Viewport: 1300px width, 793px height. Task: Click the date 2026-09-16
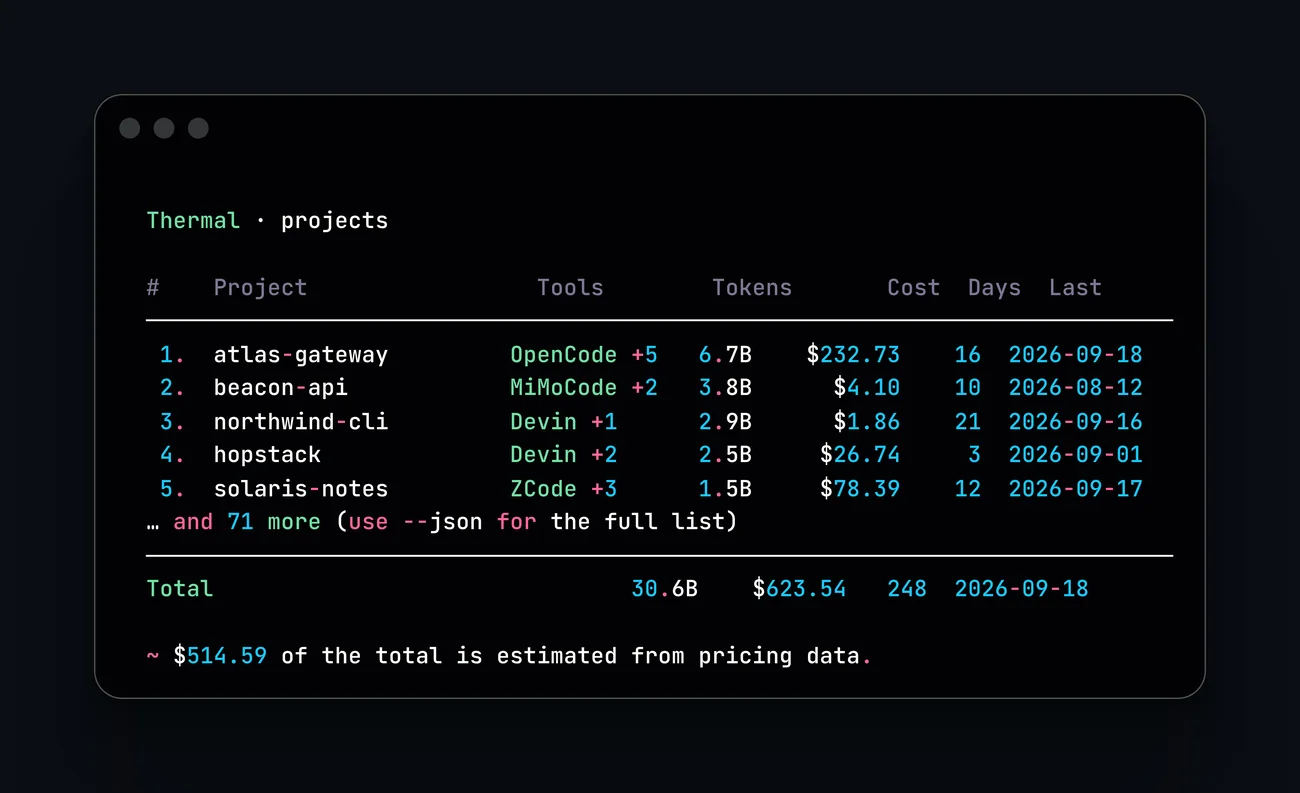point(1075,422)
